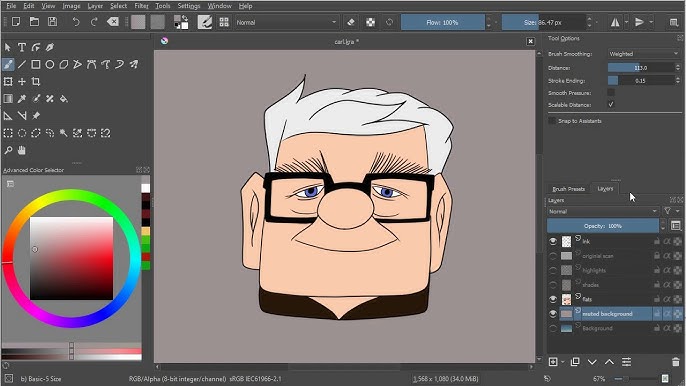Undo the last action
686x386 pixels.
(76, 22)
